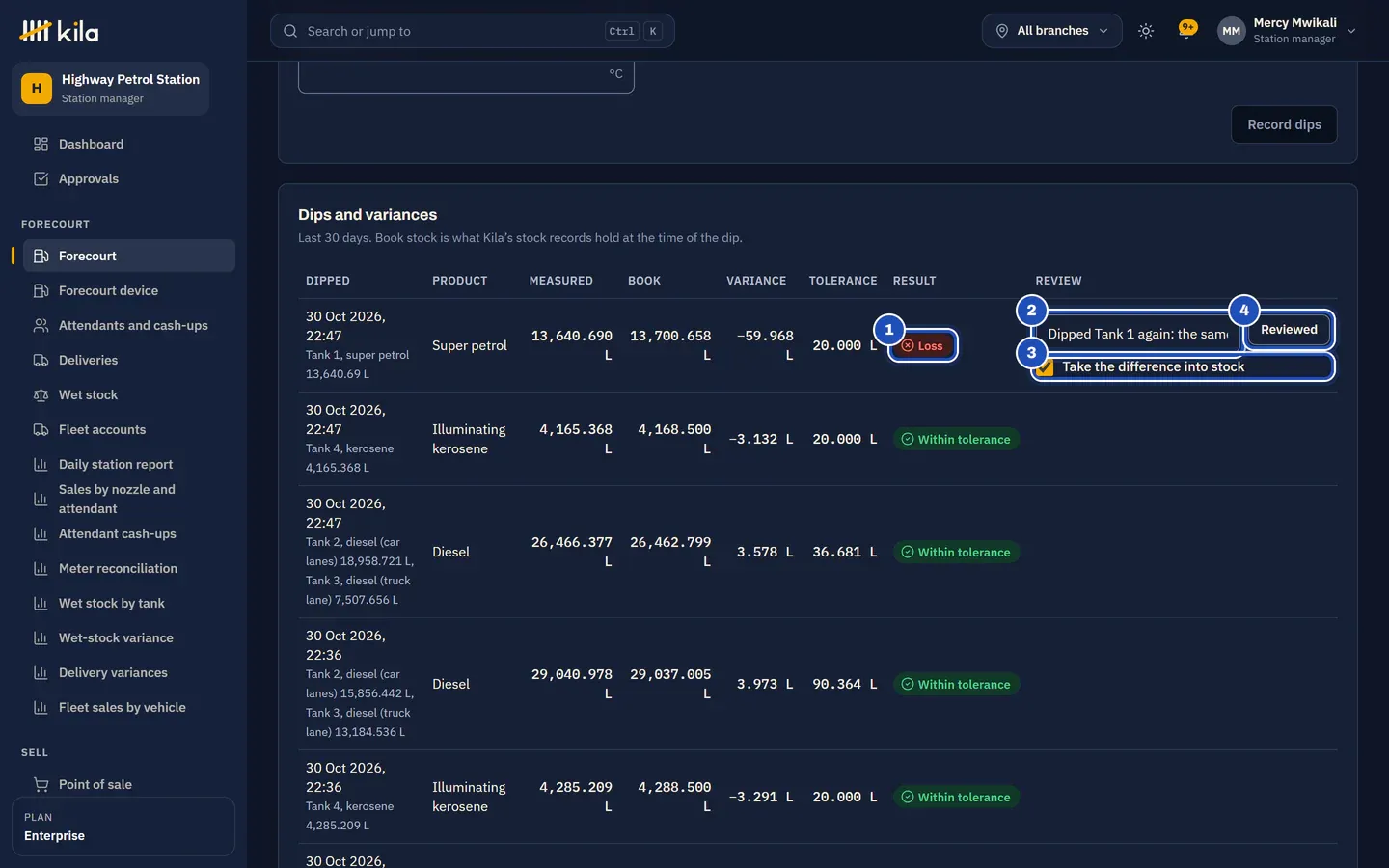
Task: Open Wet stock by tank report
Action: 129,604
